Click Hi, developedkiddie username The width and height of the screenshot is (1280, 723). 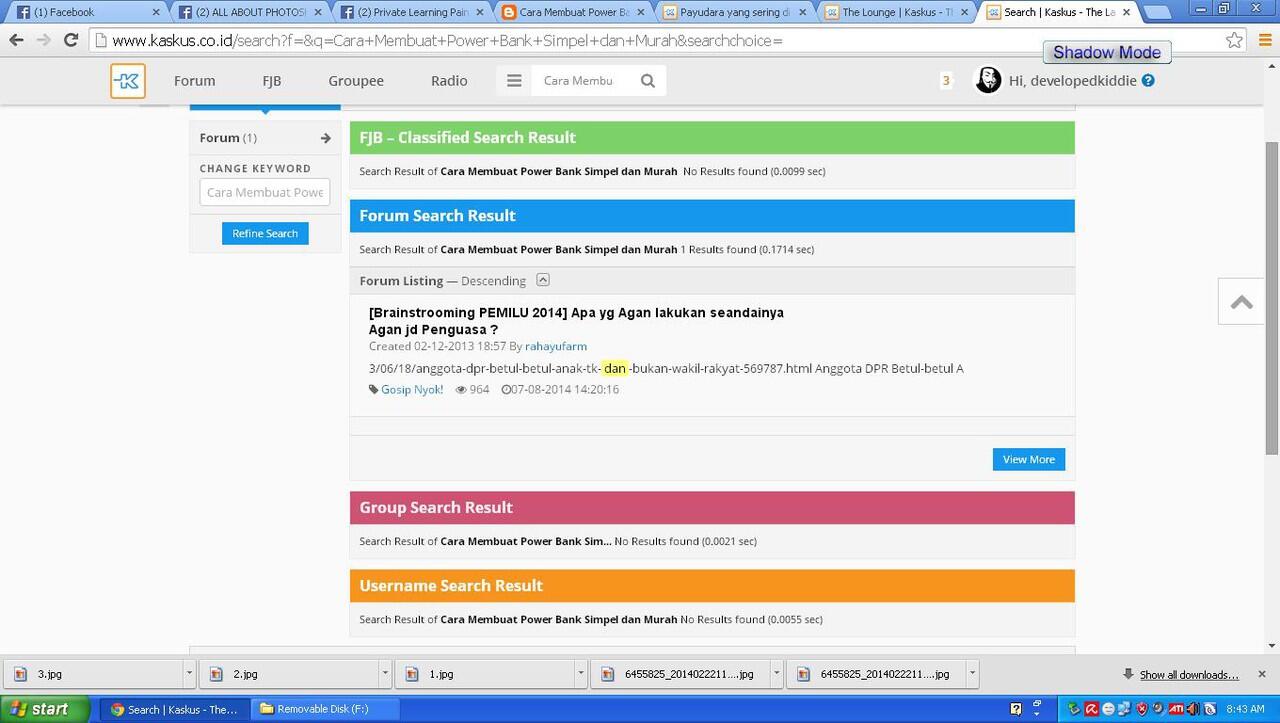click(x=1073, y=81)
